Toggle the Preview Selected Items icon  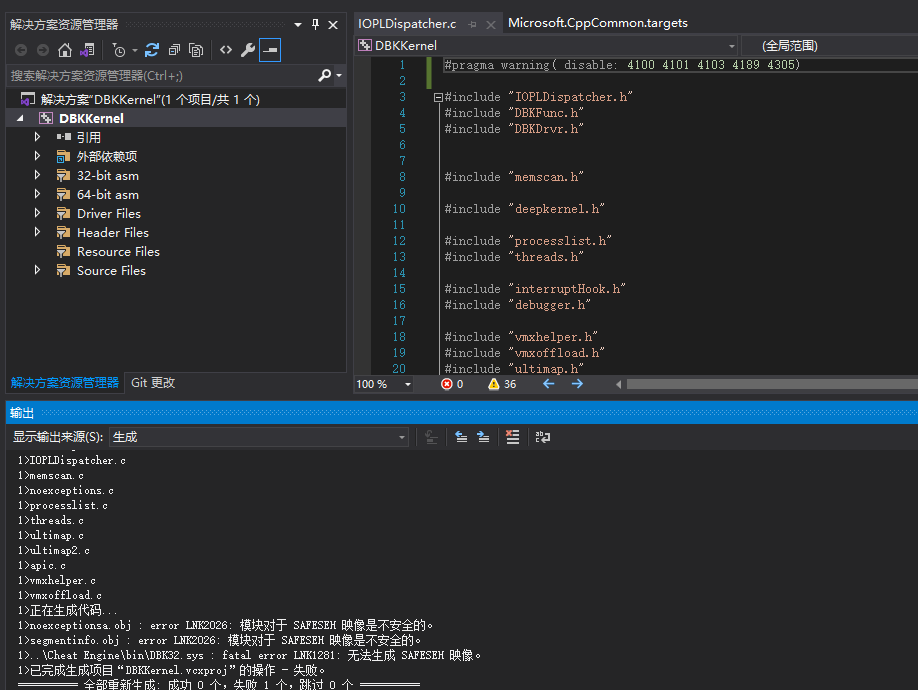click(268, 51)
